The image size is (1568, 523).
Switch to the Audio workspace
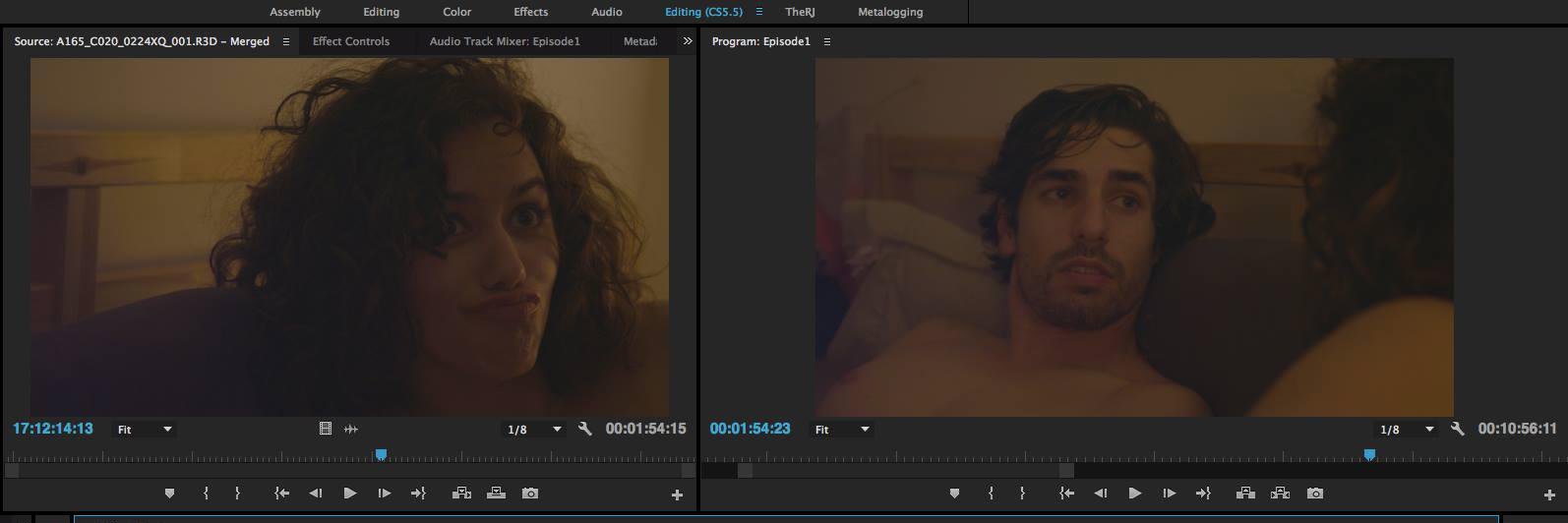pyautogui.click(x=607, y=13)
